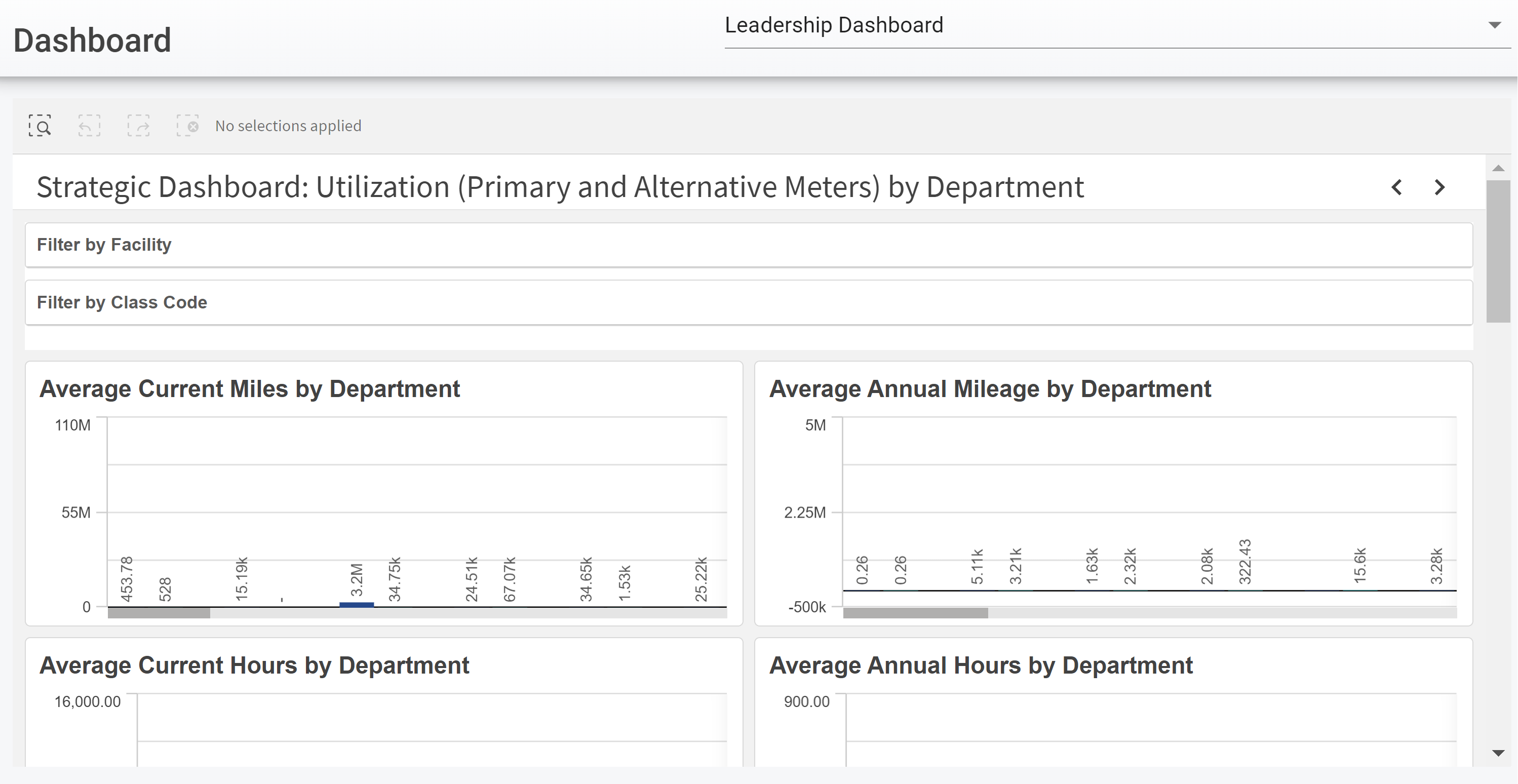Image resolution: width=1518 pixels, height=784 pixels.
Task: Click scroll down arrow on page scrollbar
Action: [x=1498, y=753]
